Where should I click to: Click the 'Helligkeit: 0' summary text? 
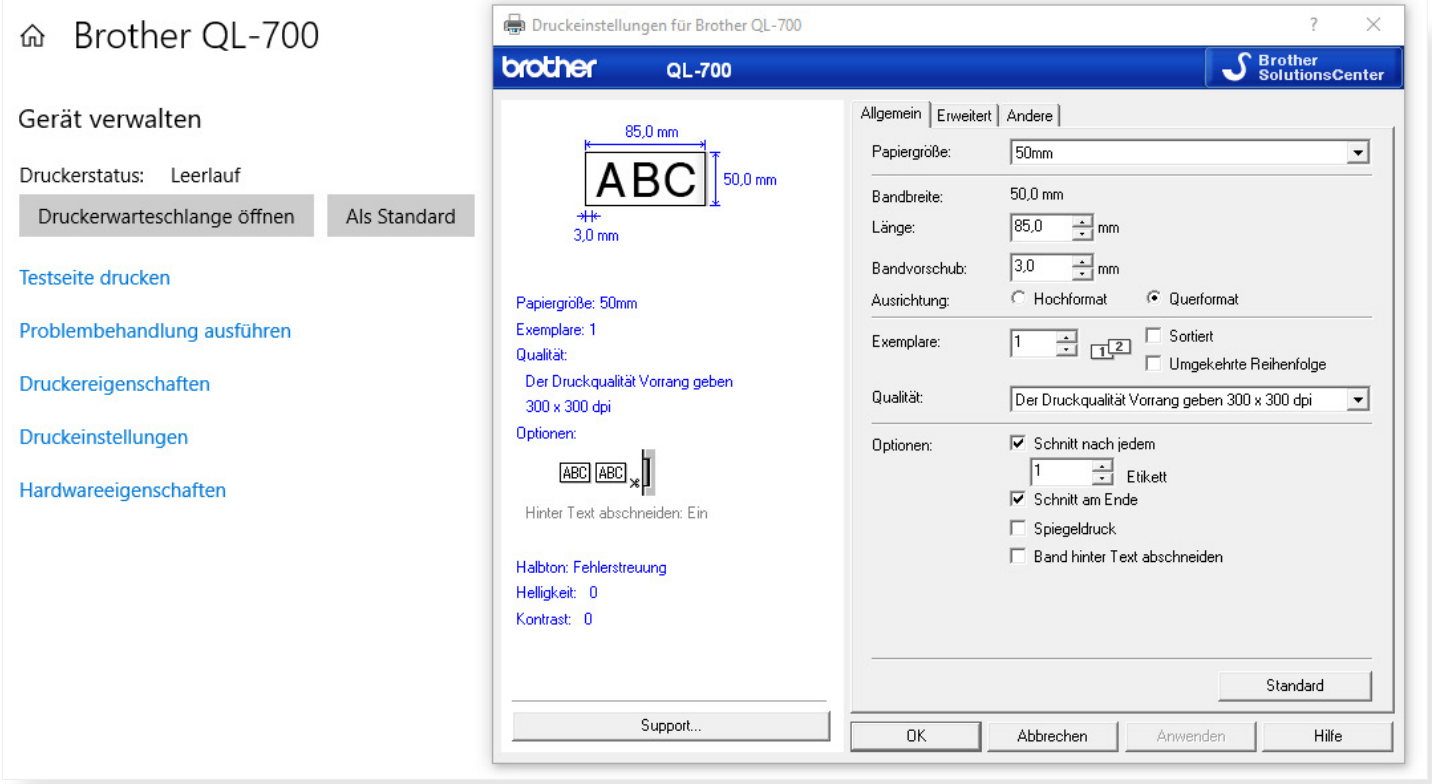click(x=557, y=593)
